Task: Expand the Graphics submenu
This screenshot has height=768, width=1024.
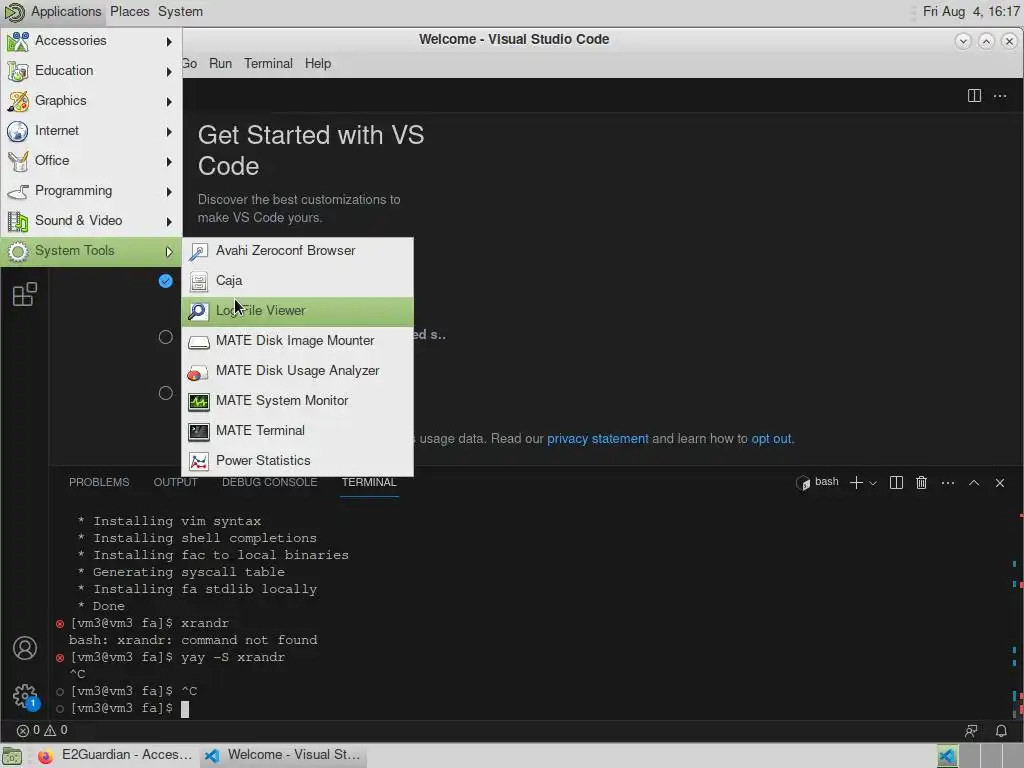Action: click(91, 101)
